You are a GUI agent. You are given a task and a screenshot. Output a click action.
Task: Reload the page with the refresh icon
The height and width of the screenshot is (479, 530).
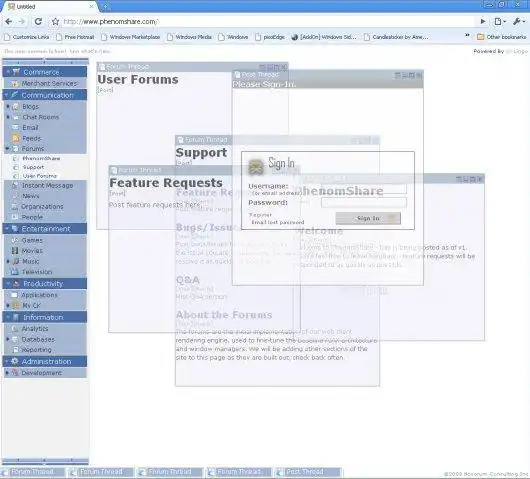tap(38, 22)
